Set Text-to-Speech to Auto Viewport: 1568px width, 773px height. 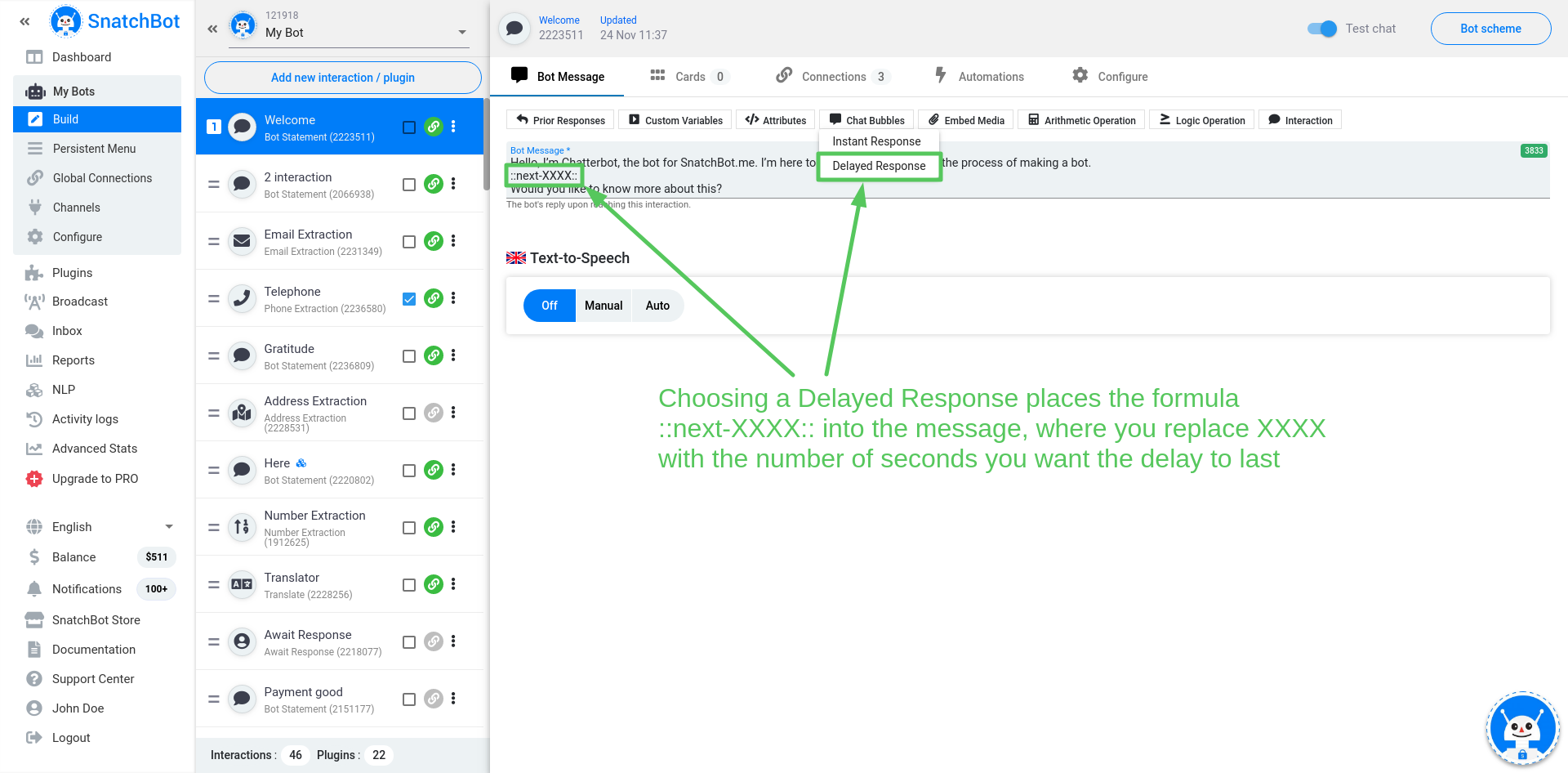(657, 306)
